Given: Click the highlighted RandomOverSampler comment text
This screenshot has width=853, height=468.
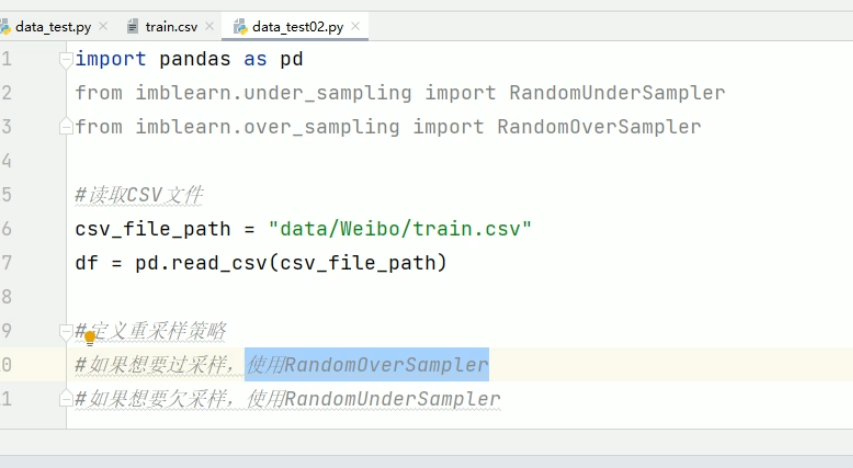Looking at the screenshot, I should pos(386,365).
